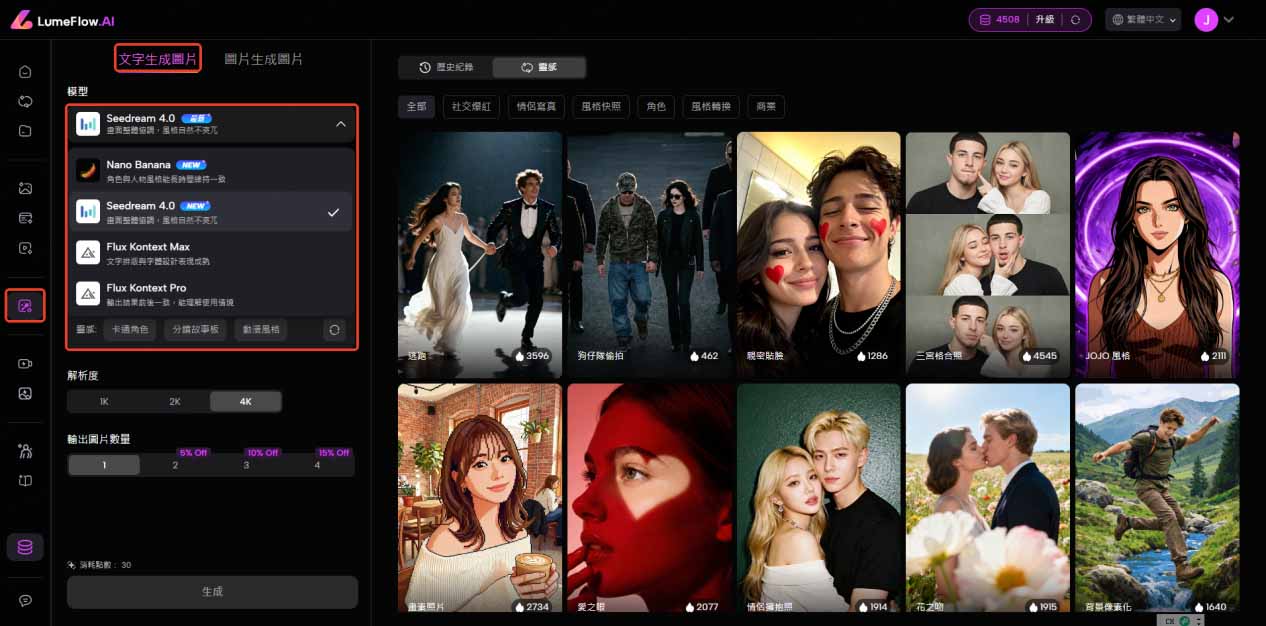Open the 繁體中文 language dropdown
The width and height of the screenshot is (1266, 626).
[x=1143, y=19]
